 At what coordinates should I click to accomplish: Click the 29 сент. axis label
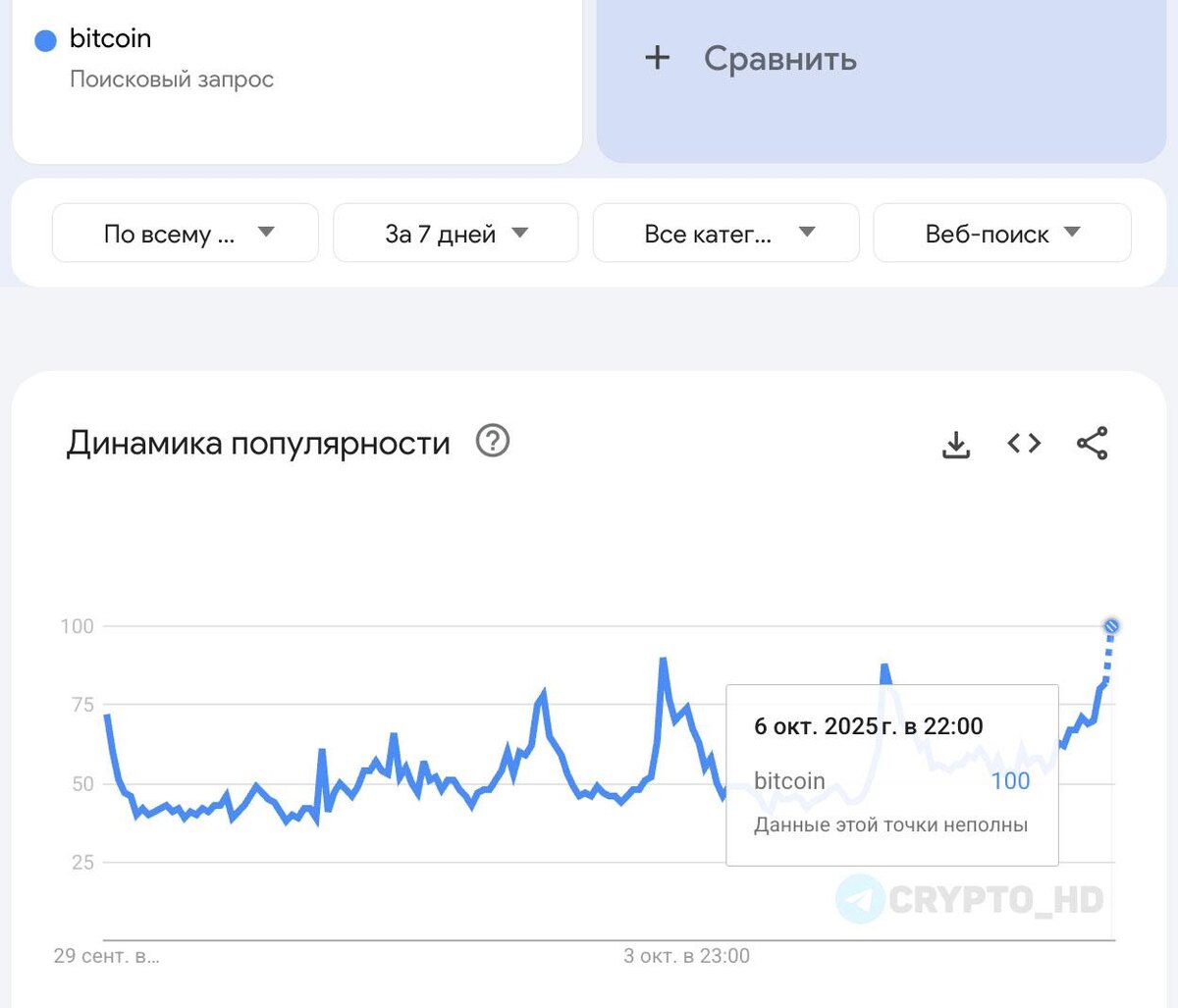tap(106, 956)
